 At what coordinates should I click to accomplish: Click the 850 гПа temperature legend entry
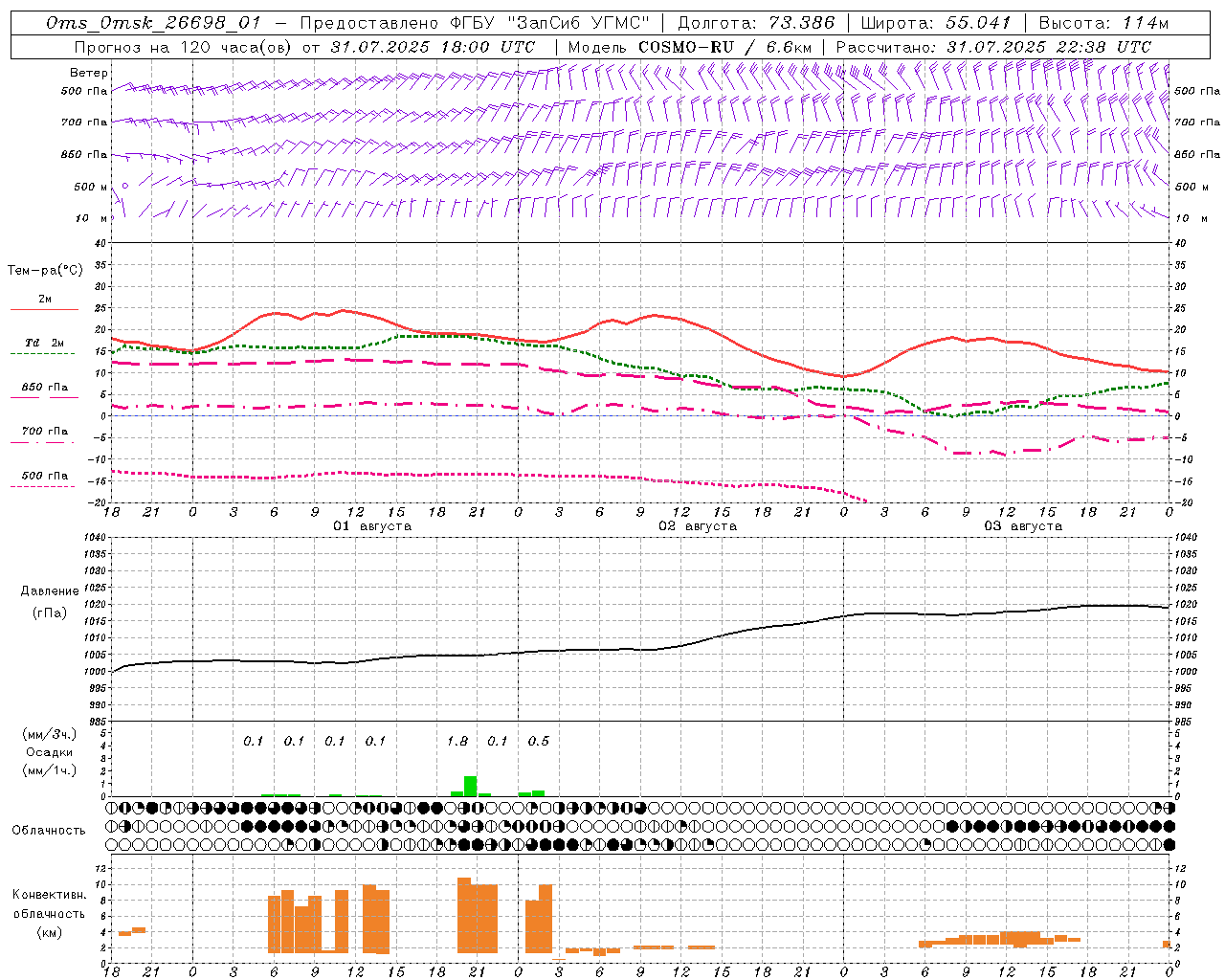click(x=45, y=388)
